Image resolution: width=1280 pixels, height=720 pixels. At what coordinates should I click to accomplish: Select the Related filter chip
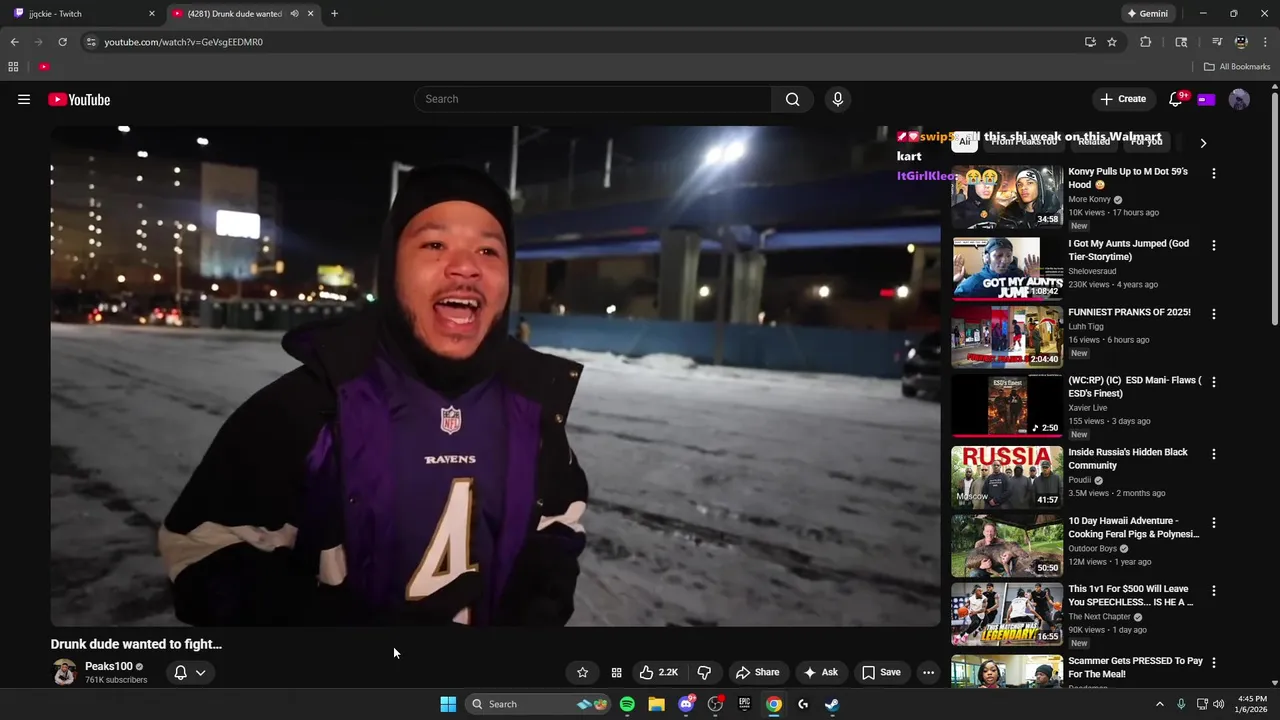click(x=1094, y=142)
